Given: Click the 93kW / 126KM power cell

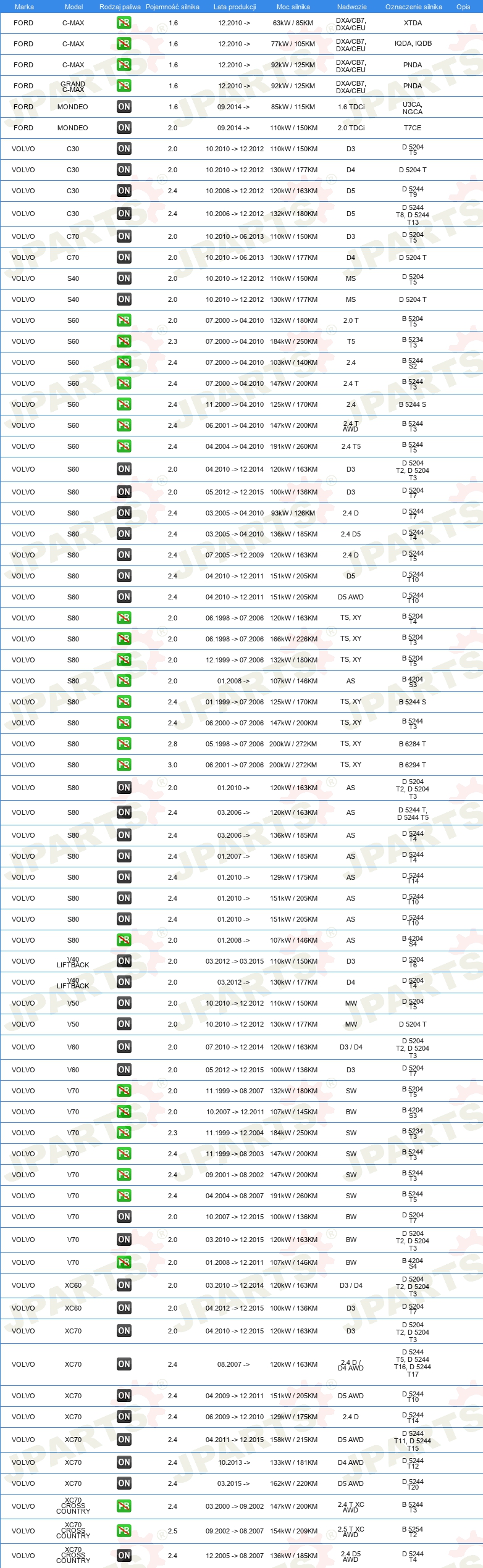Looking at the screenshot, I should pyautogui.click(x=293, y=513).
